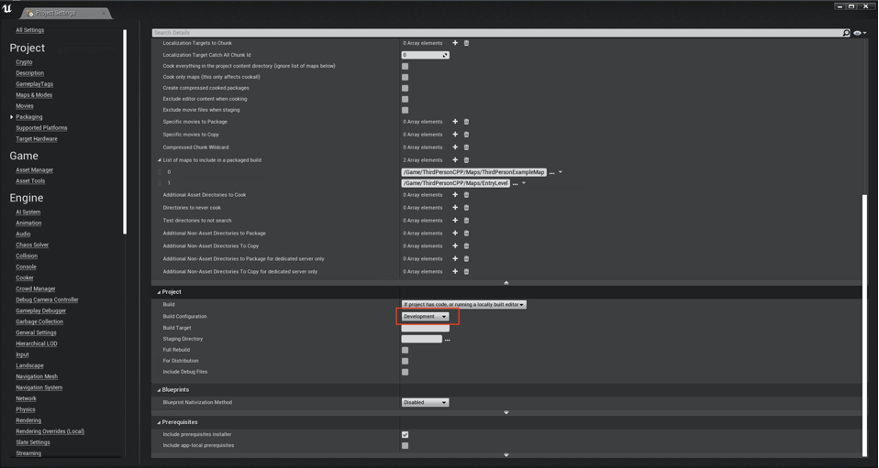Open Maps & Modes settings
The image size is (879, 468).
point(34,95)
